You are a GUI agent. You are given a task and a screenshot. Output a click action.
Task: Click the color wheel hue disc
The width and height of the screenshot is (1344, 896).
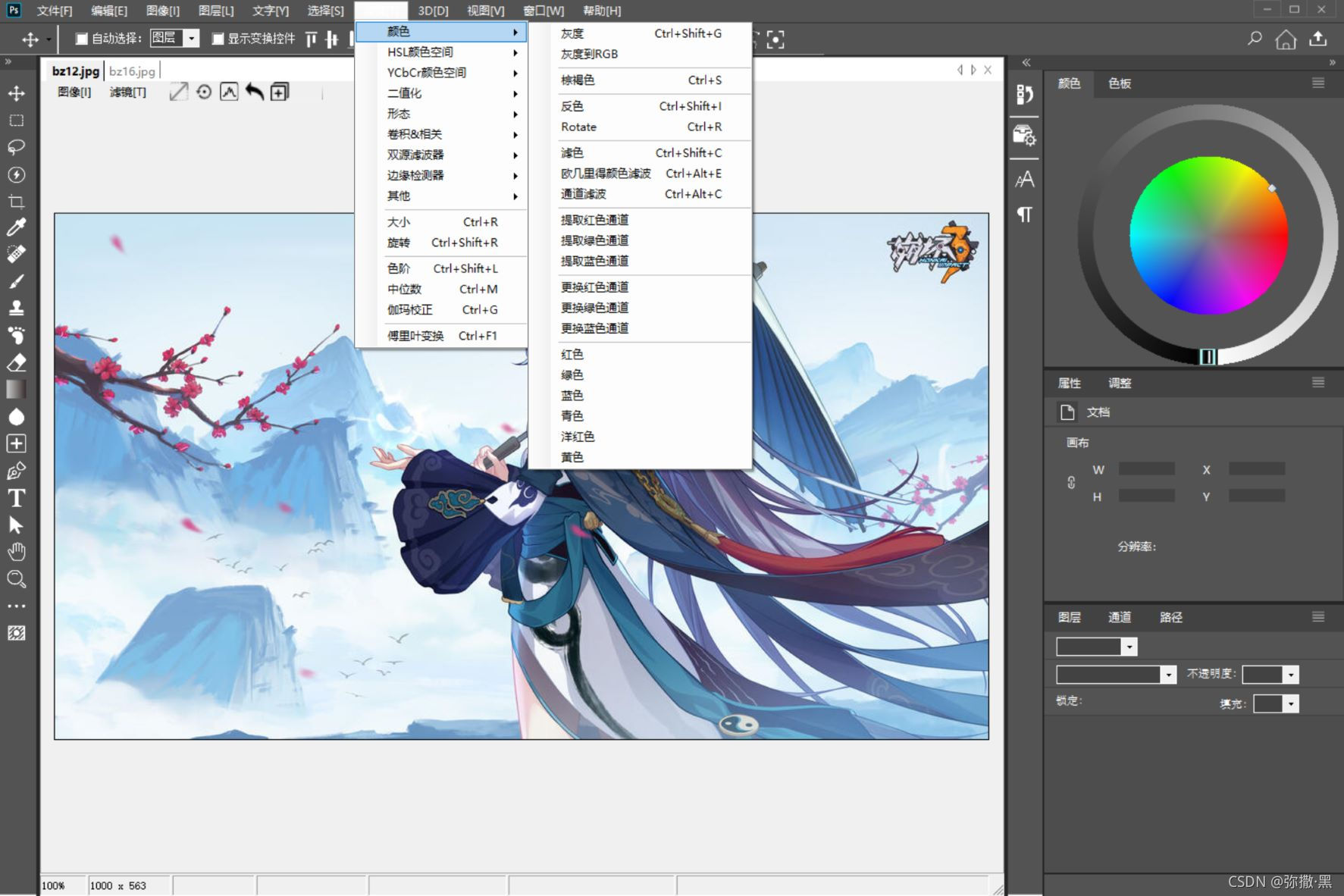tap(1208, 236)
